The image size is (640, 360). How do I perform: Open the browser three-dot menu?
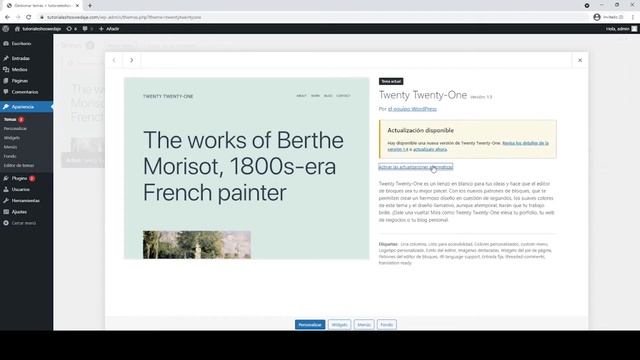pyautogui.click(x=633, y=17)
